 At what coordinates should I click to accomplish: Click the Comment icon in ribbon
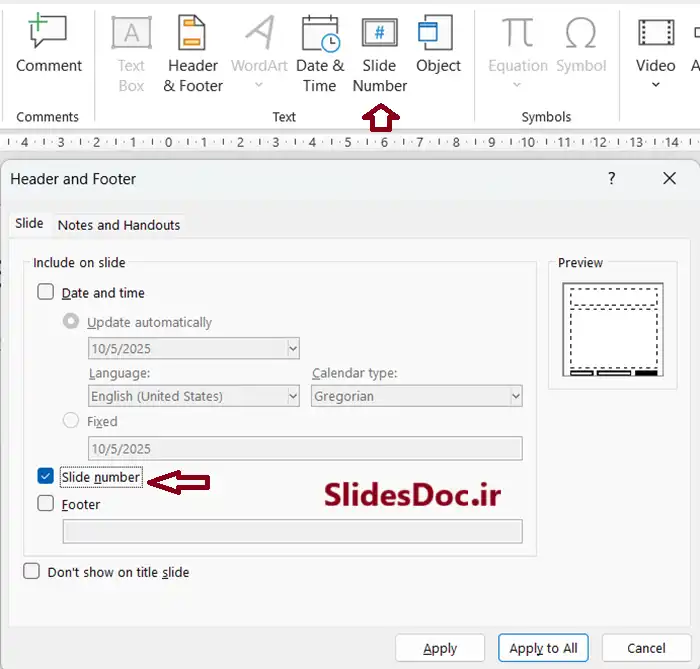pyautogui.click(x=48, y=35)
